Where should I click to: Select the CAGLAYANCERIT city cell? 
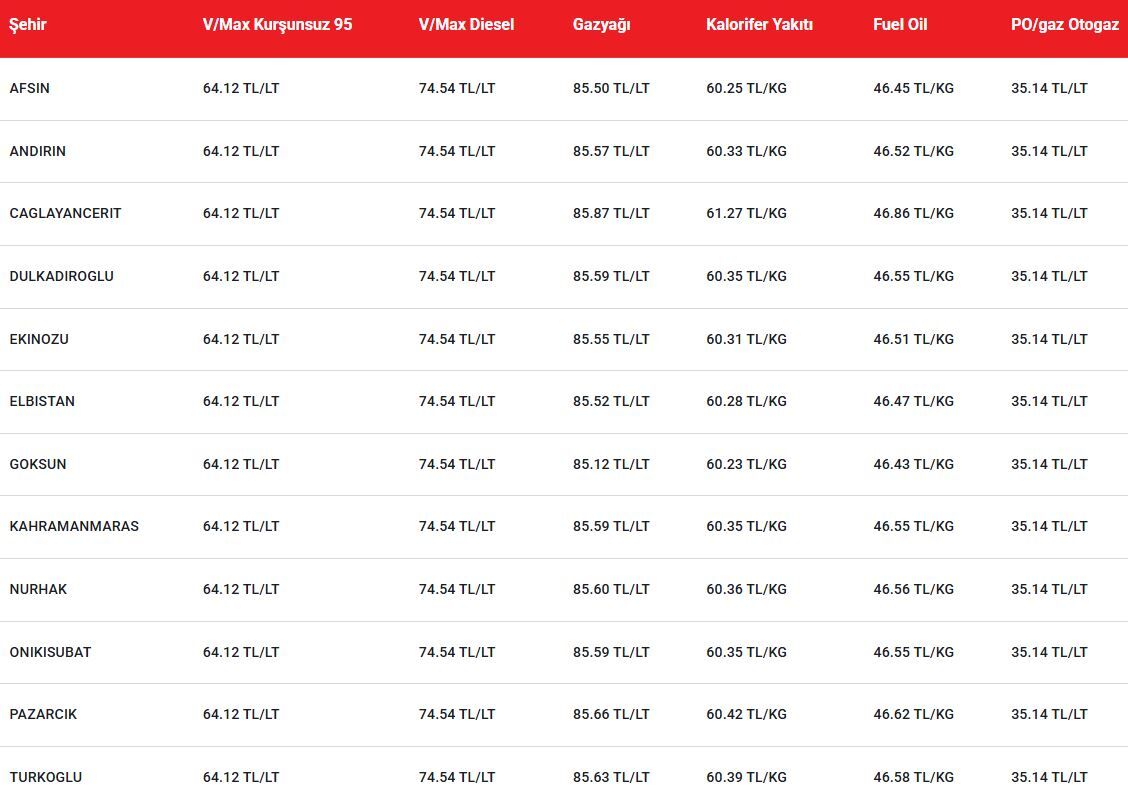point(65,213)
